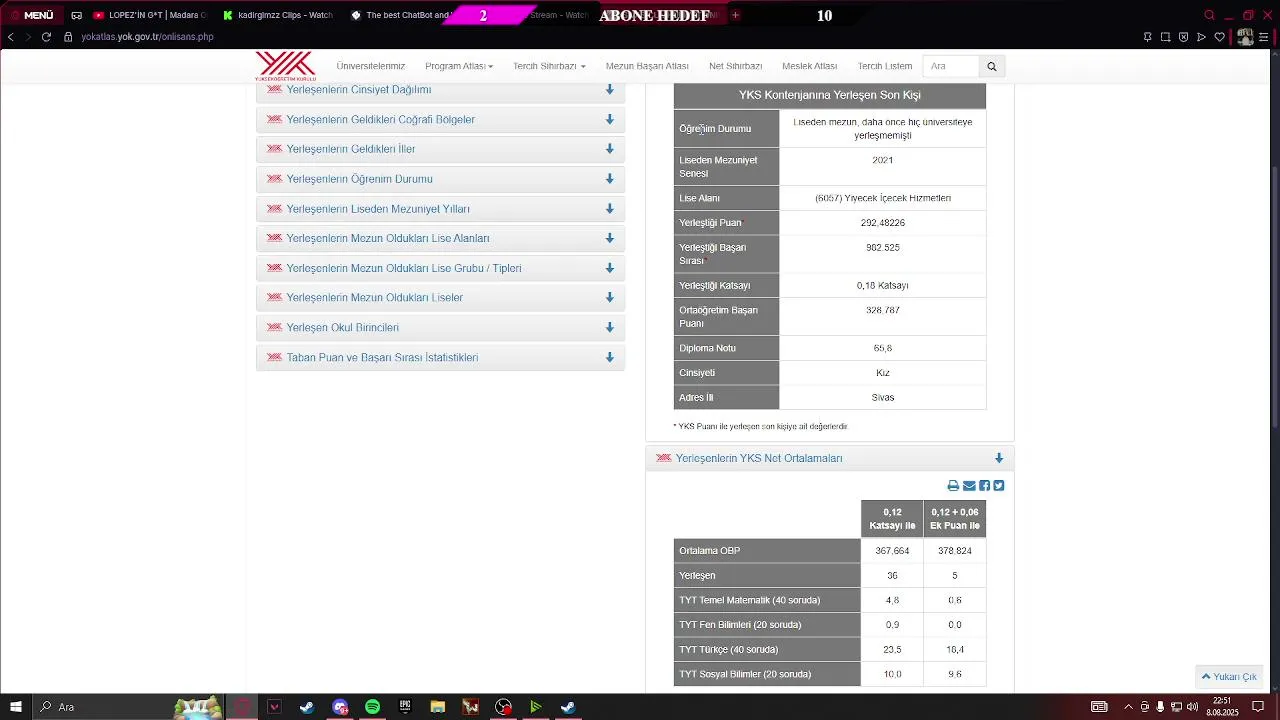Viewport: 1280px width, 720px height.
Task: Switch to the LOPEZ'IN G*T Madara YouTube tab
Action: pos(149,15)
